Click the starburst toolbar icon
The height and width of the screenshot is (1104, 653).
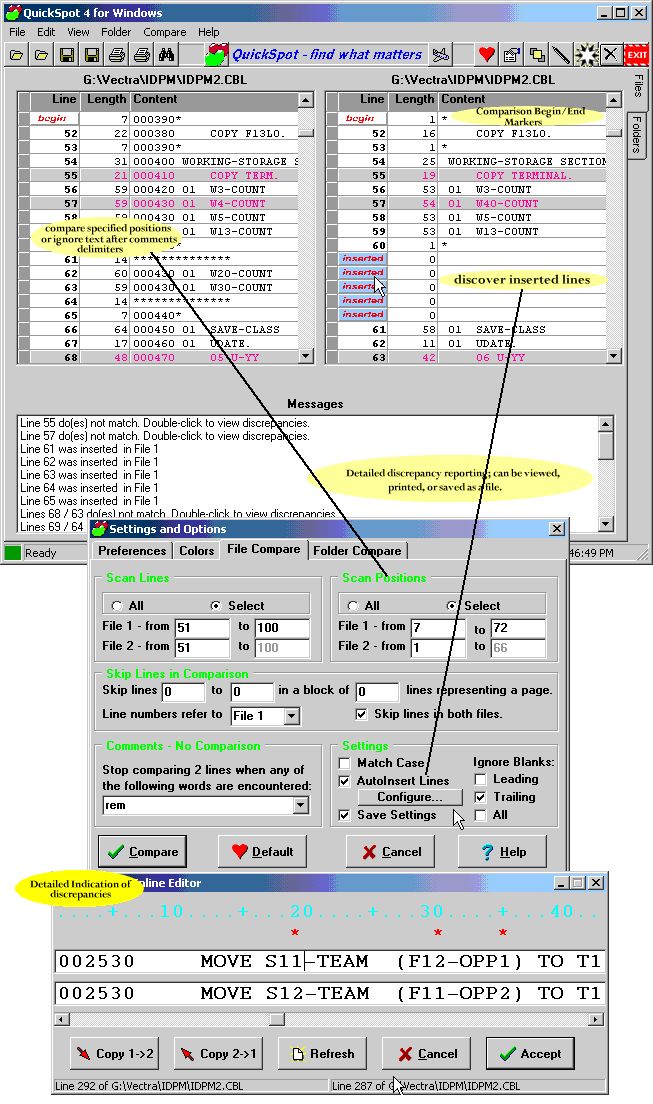click(x=586, y=55)
